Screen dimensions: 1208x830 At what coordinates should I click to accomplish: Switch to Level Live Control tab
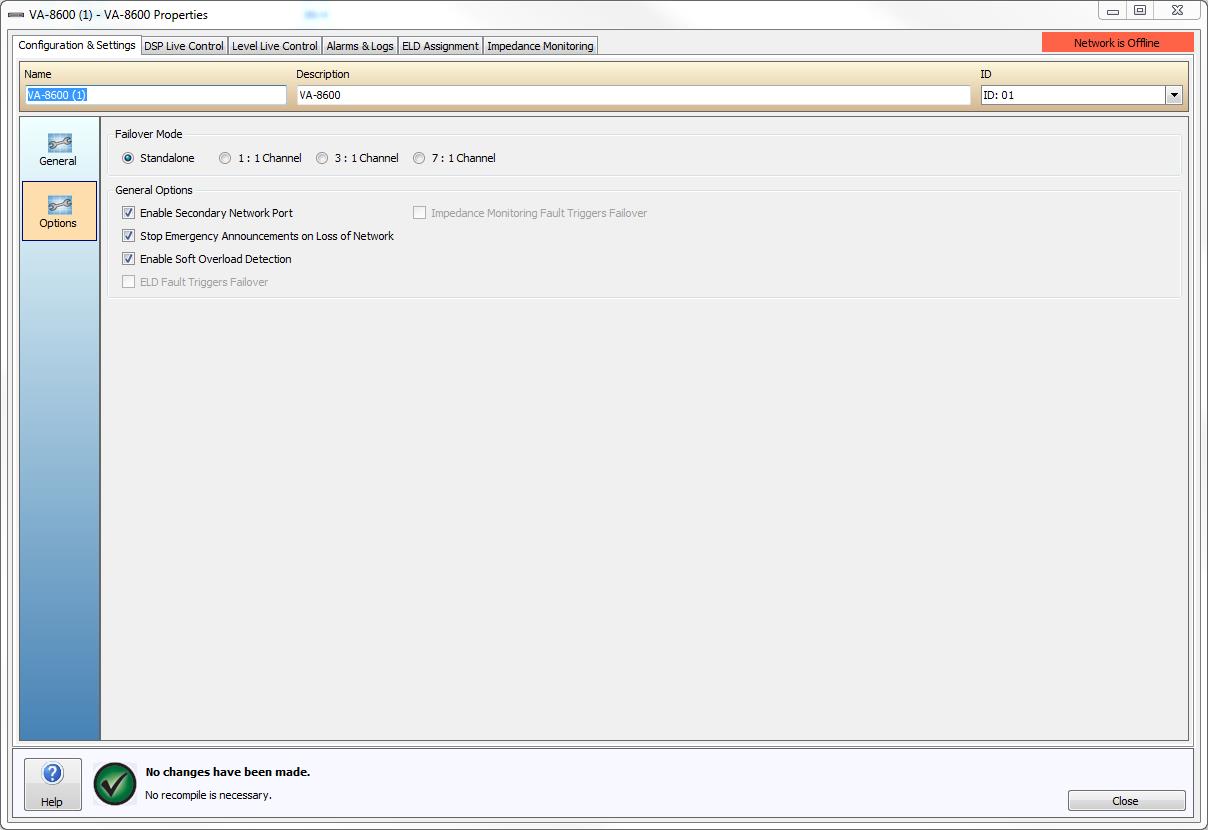275,46
